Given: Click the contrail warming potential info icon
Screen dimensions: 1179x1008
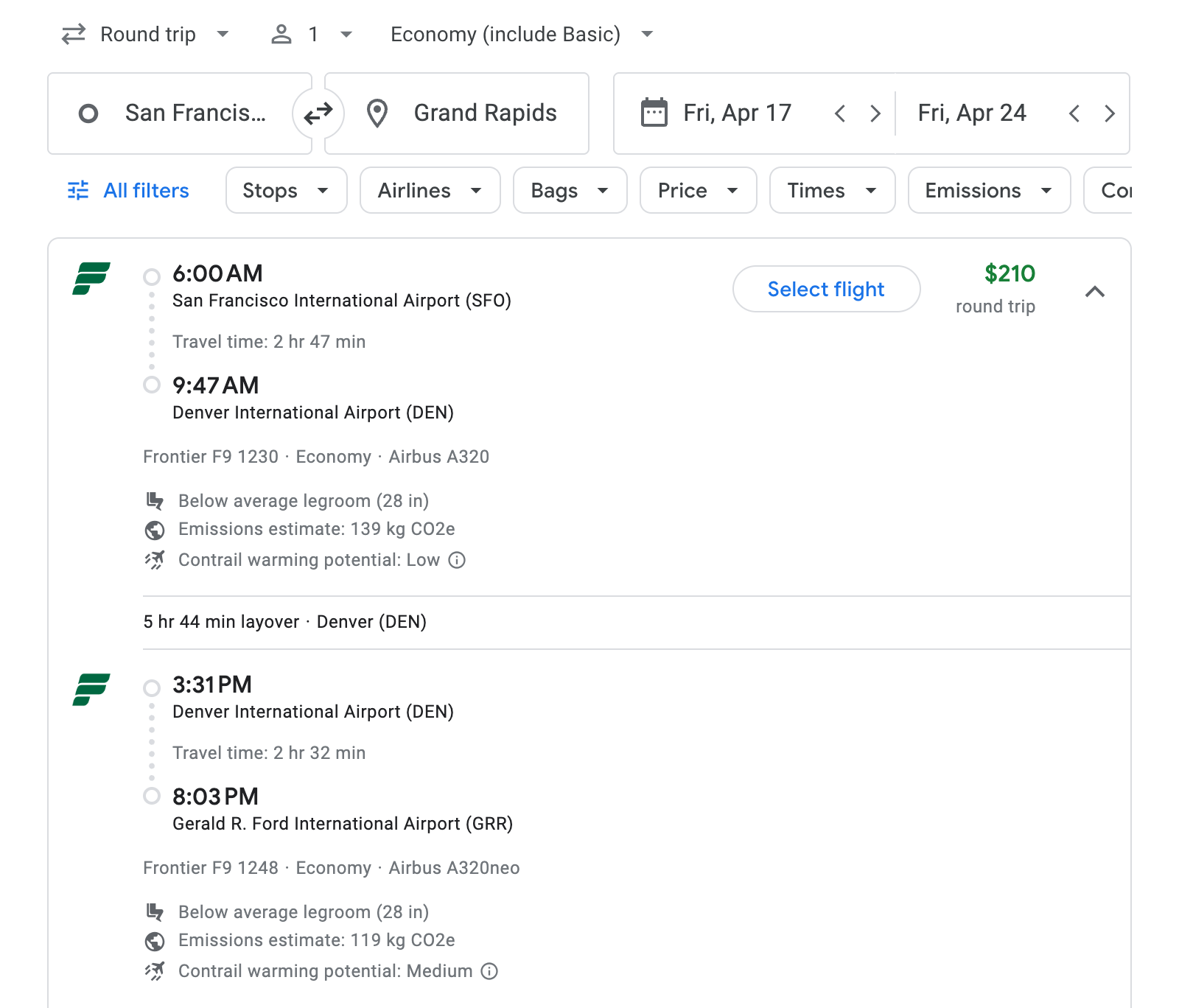Looking at the screenshot, I should point(458,560).
